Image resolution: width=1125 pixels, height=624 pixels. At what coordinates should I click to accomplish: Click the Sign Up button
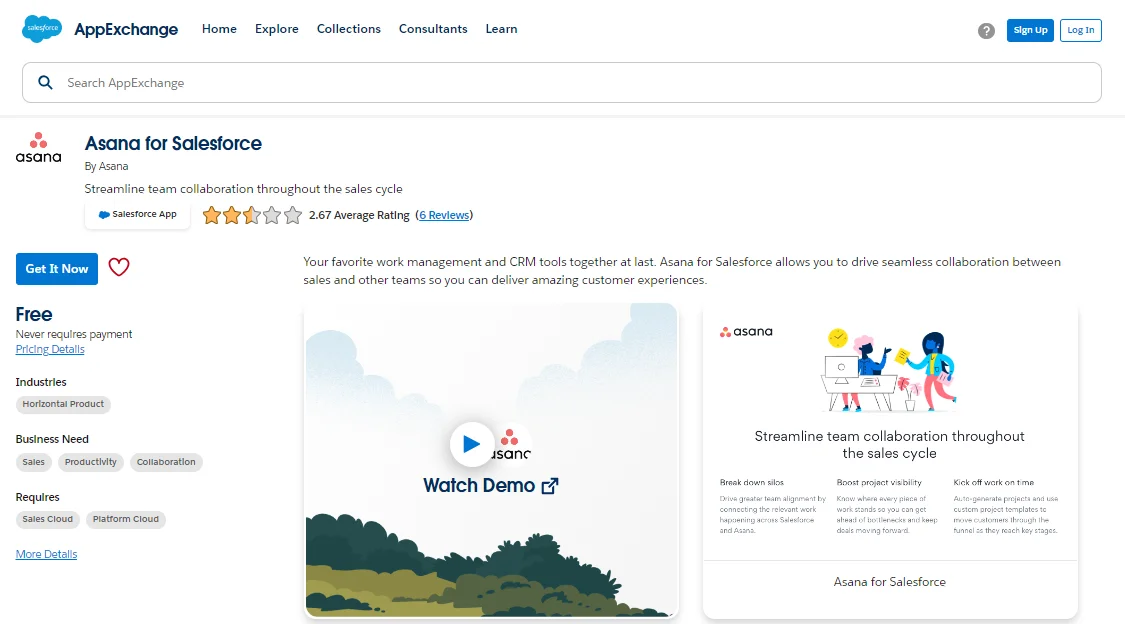1030,30
